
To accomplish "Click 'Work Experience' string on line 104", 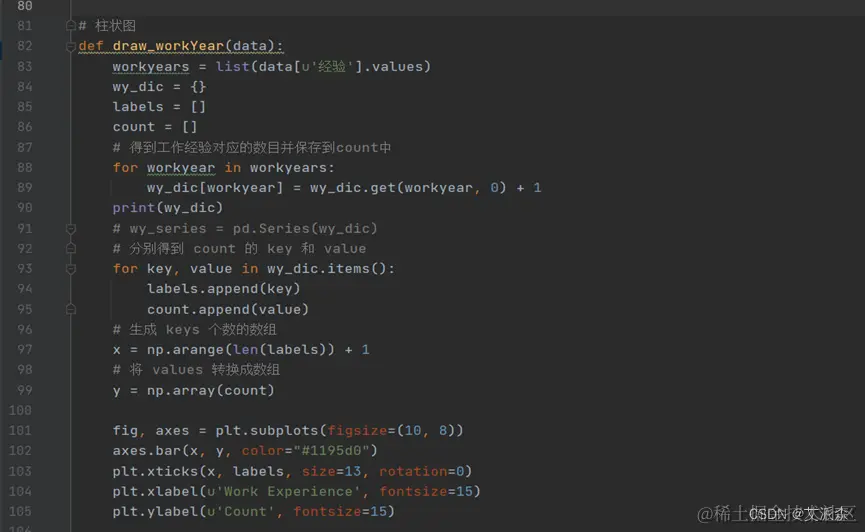I will [284, 491].
